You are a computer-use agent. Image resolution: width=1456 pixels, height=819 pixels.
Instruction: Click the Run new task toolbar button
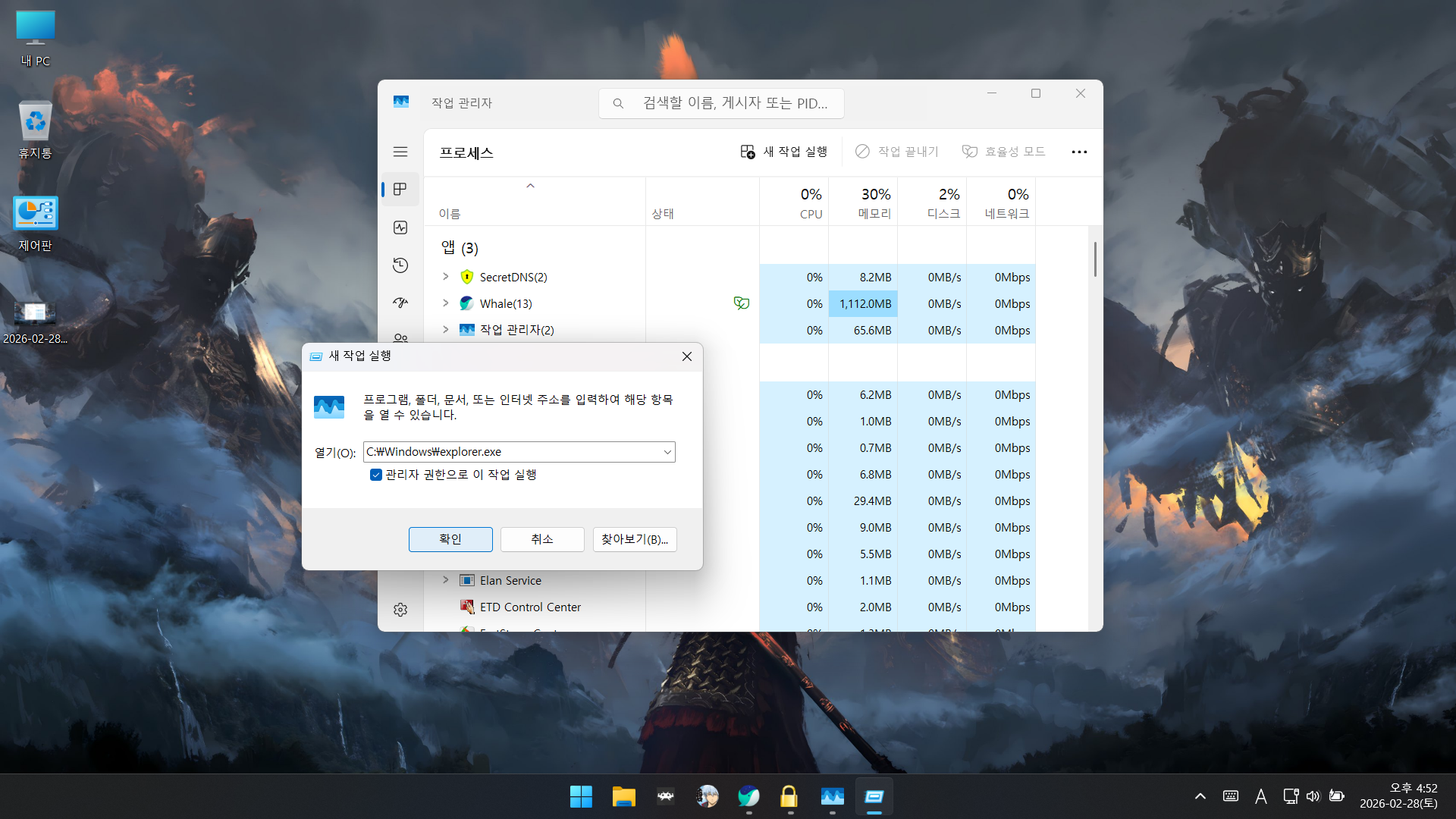[784, 152]
